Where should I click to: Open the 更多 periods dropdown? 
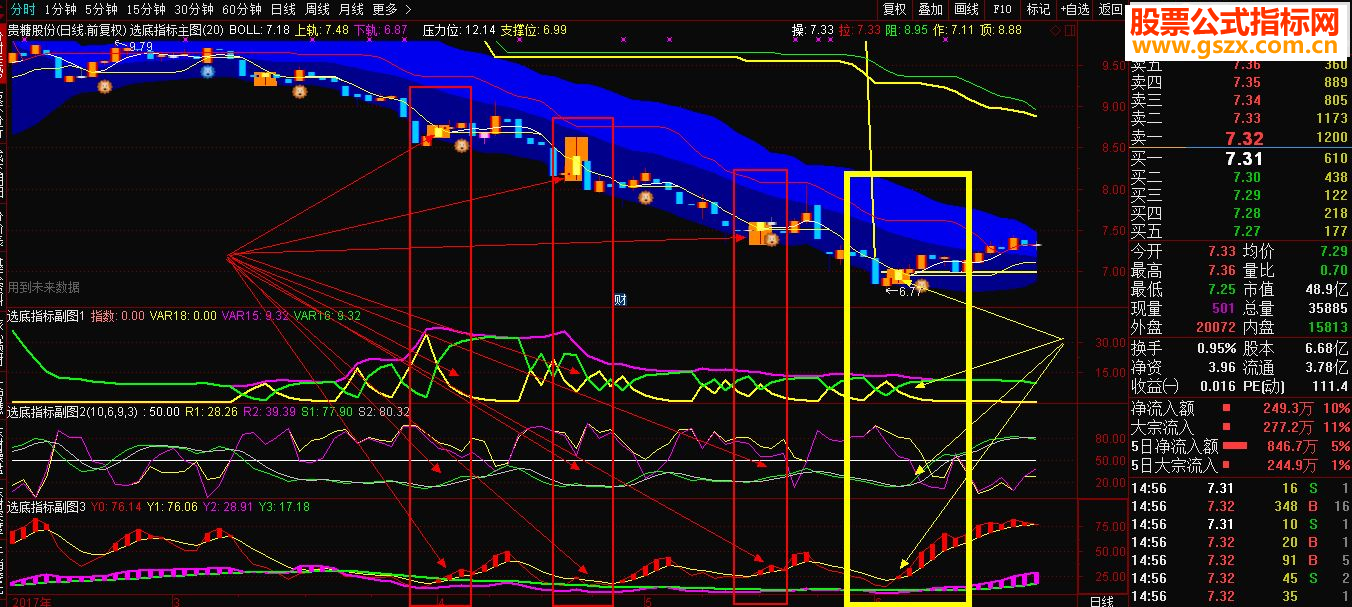(x=385, y=9)
